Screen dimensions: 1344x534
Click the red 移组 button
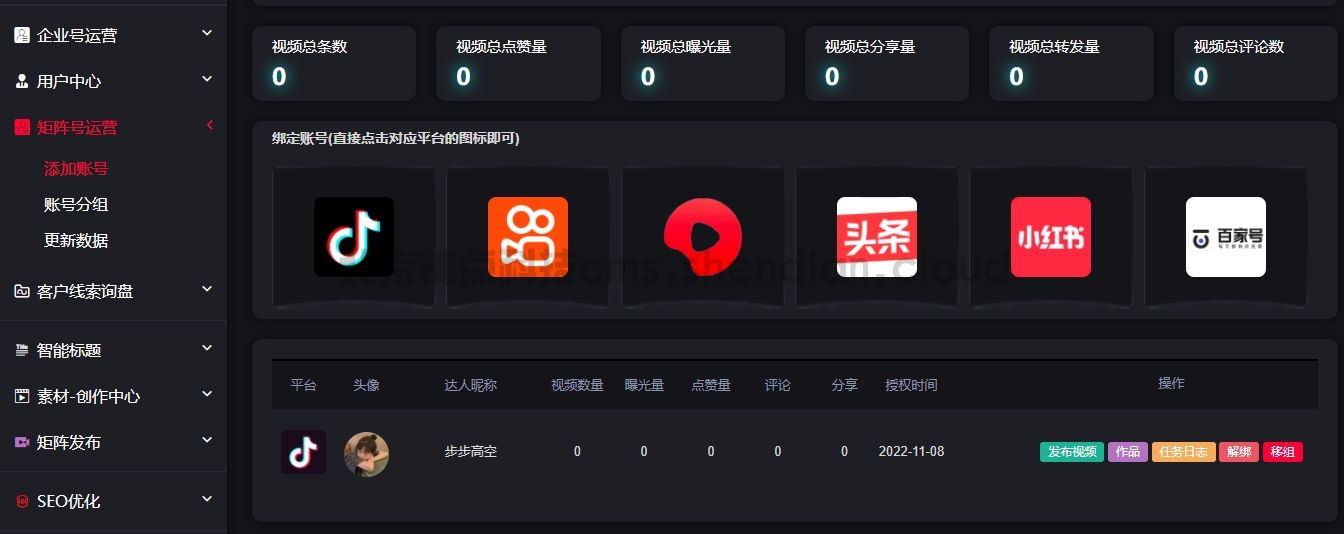click(1283, 452)
